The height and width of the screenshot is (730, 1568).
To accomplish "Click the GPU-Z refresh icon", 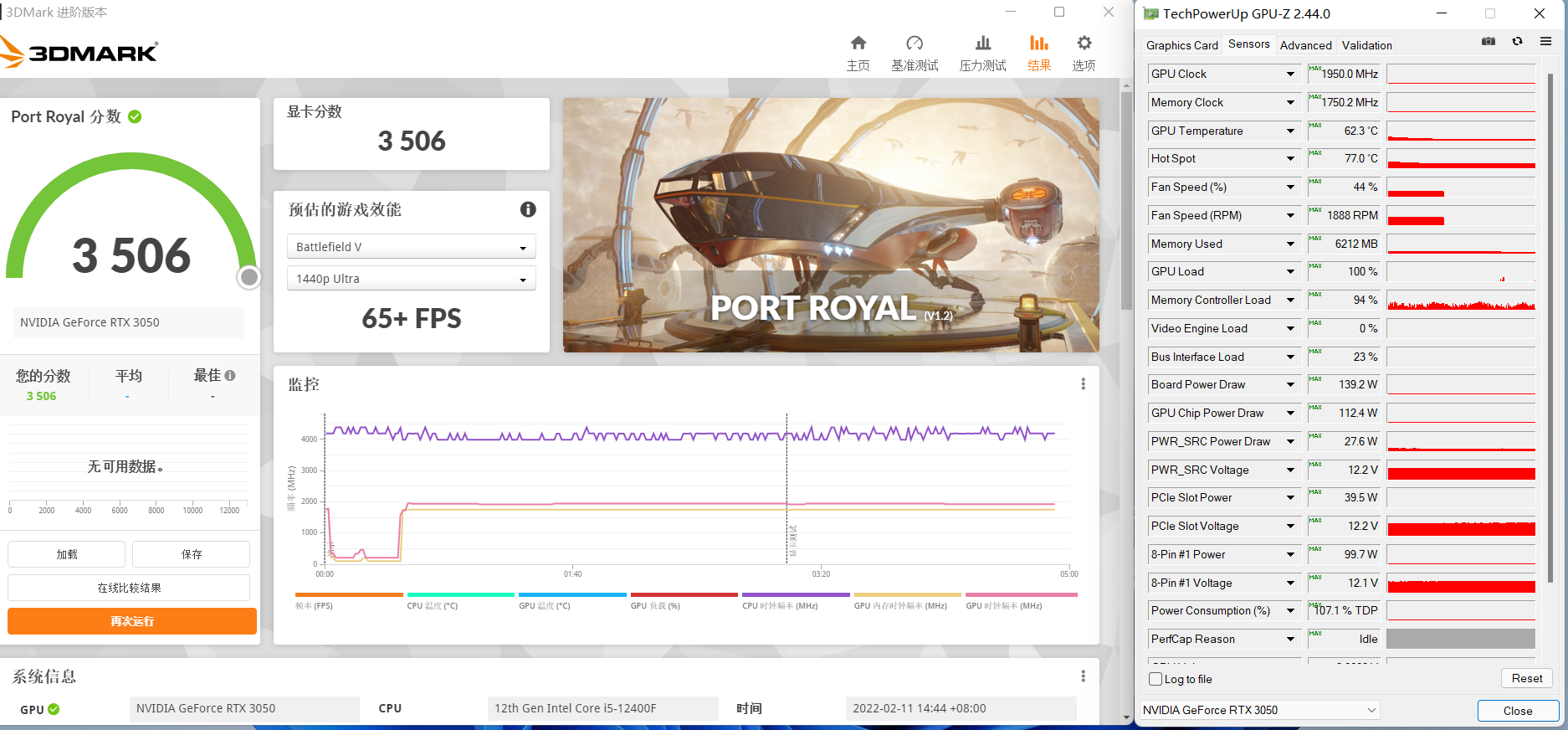I will 1517,41.
